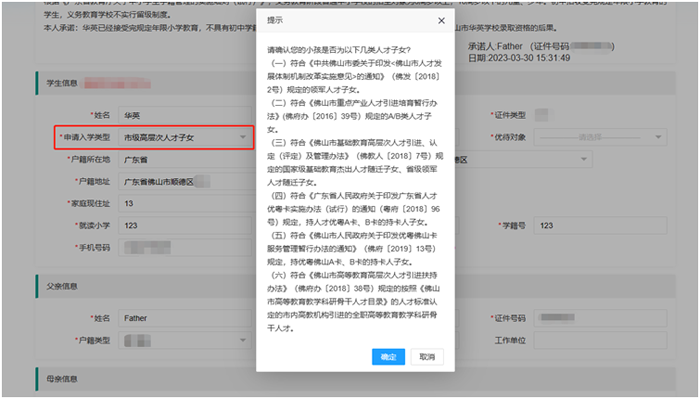Edit the father's 姓名 field showing Father
The width and height of the screenshot is (700, 399).
187,318
